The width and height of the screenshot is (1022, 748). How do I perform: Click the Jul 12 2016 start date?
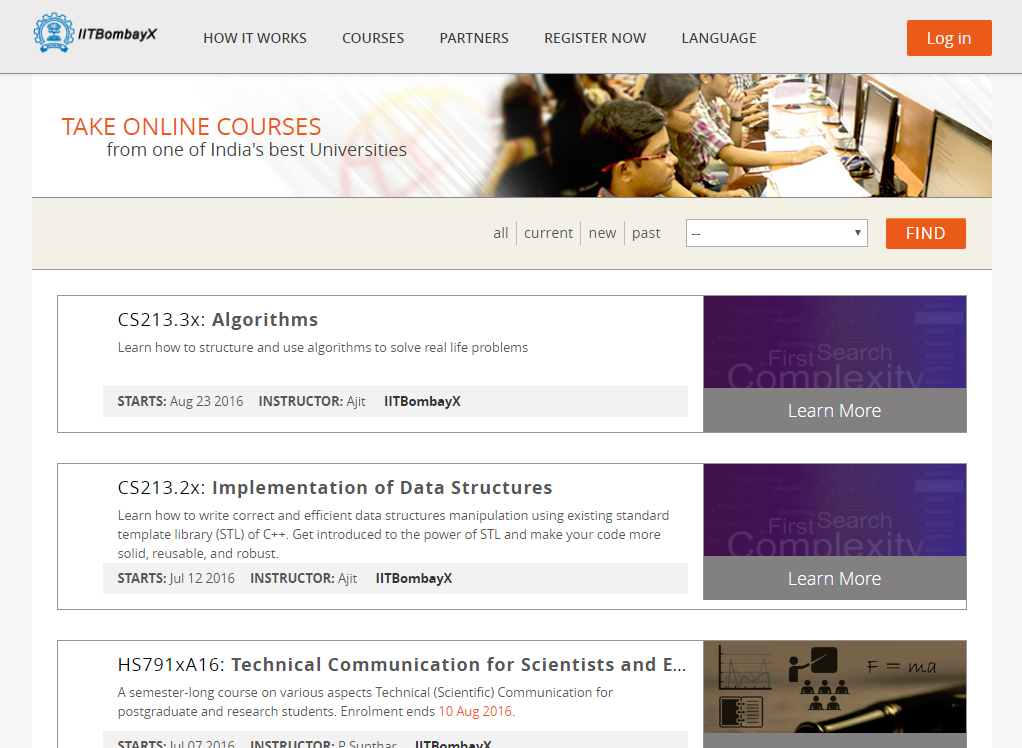(x=202, y=579)
